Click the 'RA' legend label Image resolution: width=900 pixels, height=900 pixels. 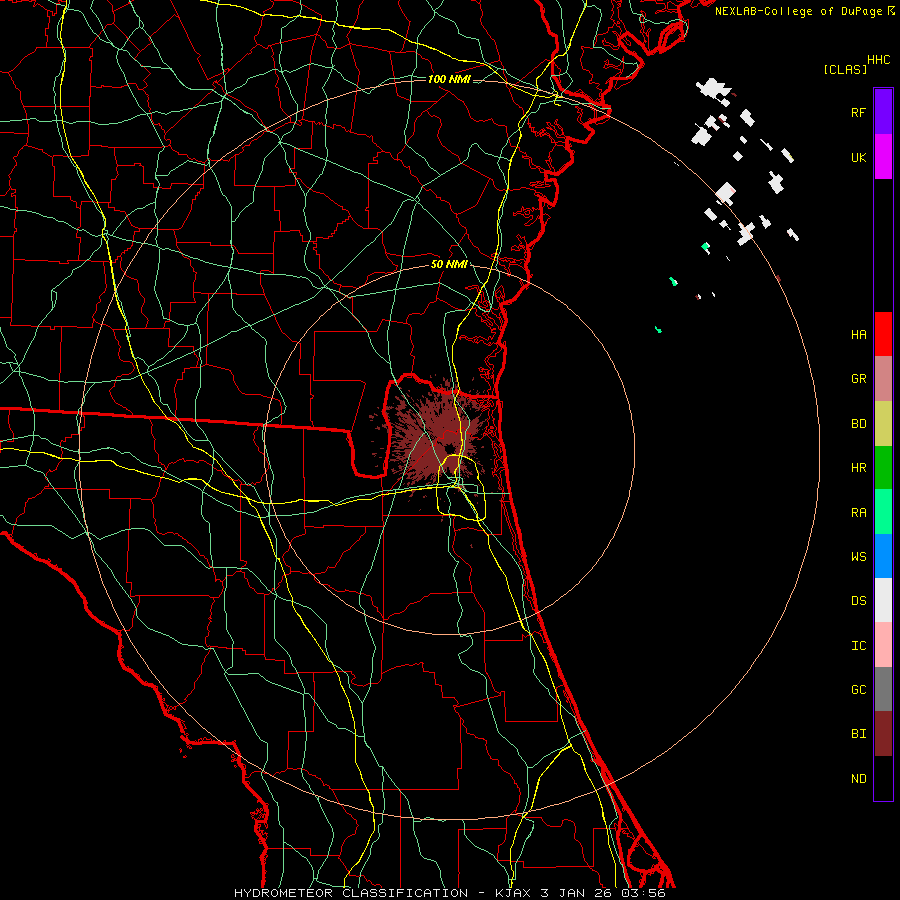(858, 513)
